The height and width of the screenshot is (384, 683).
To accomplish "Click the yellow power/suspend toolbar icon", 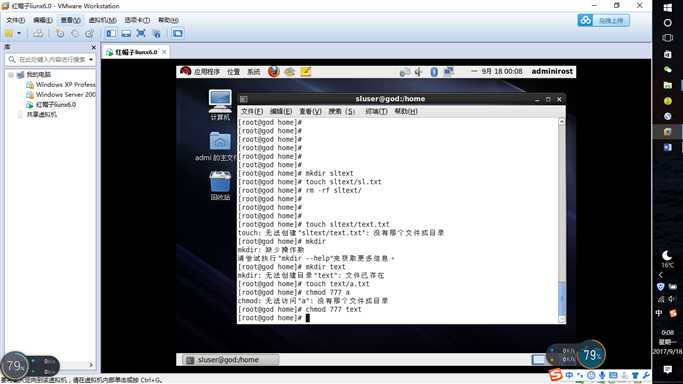I will coord(9,34).
